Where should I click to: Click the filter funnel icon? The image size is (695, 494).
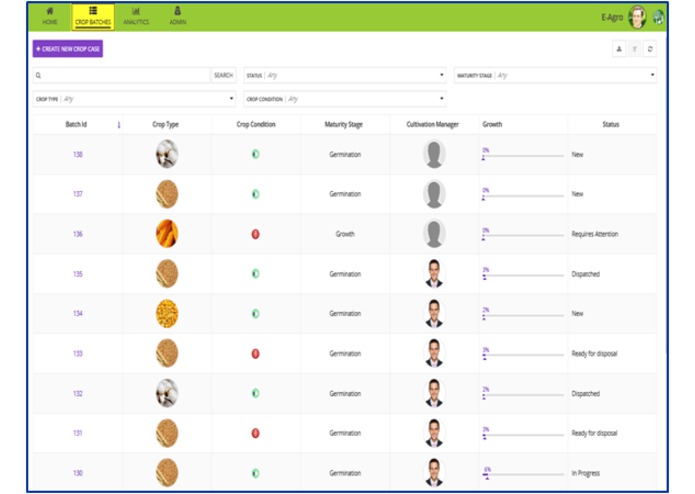coord(635,49)
